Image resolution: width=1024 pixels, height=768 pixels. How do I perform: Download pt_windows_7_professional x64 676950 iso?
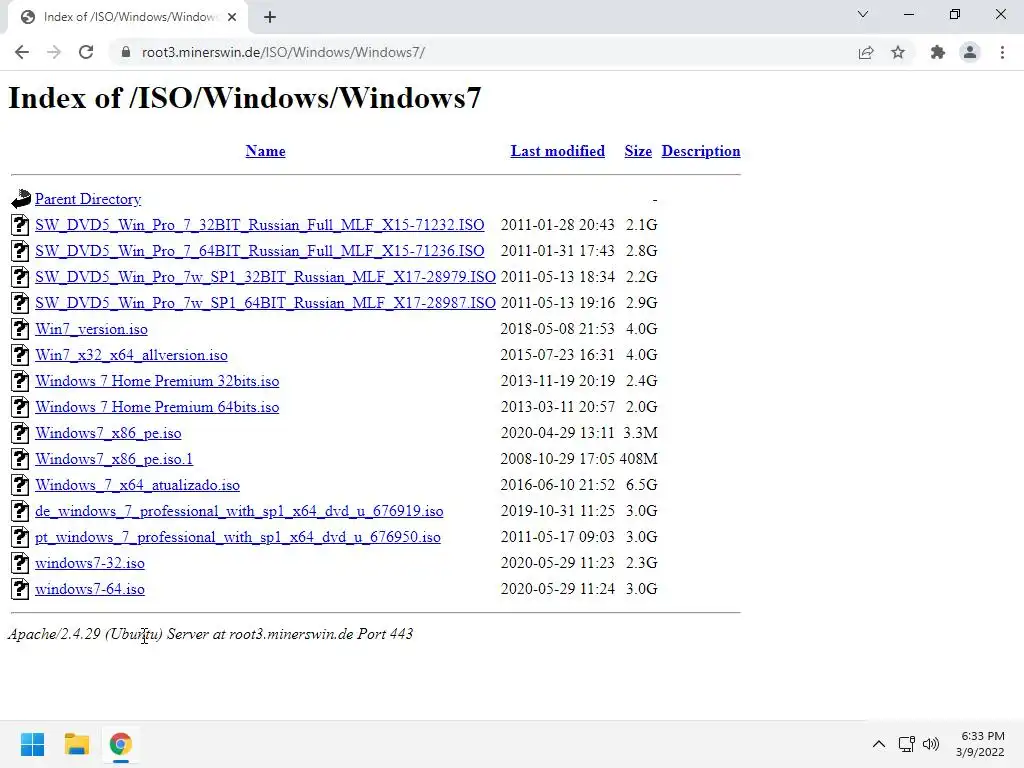pos(238,537)
